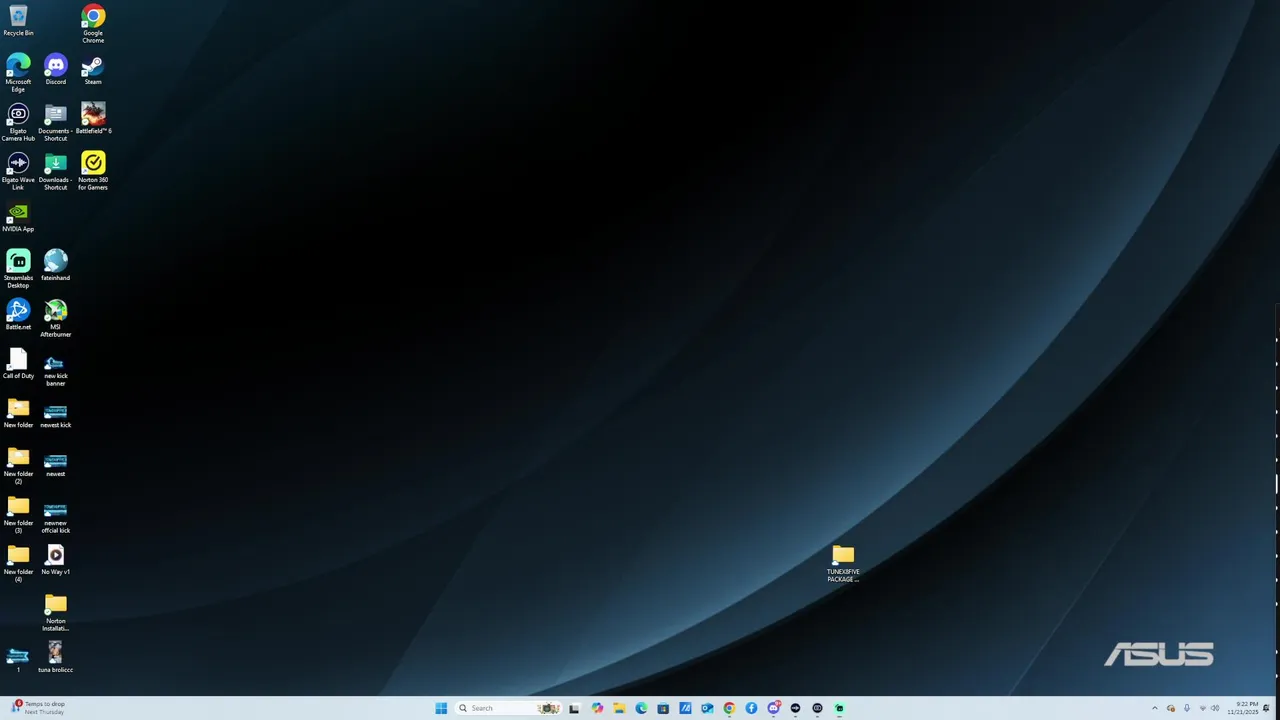The image size is (1280, 720).
Task: Select the Discord desktop shortcut
Action: pos(56,69)
